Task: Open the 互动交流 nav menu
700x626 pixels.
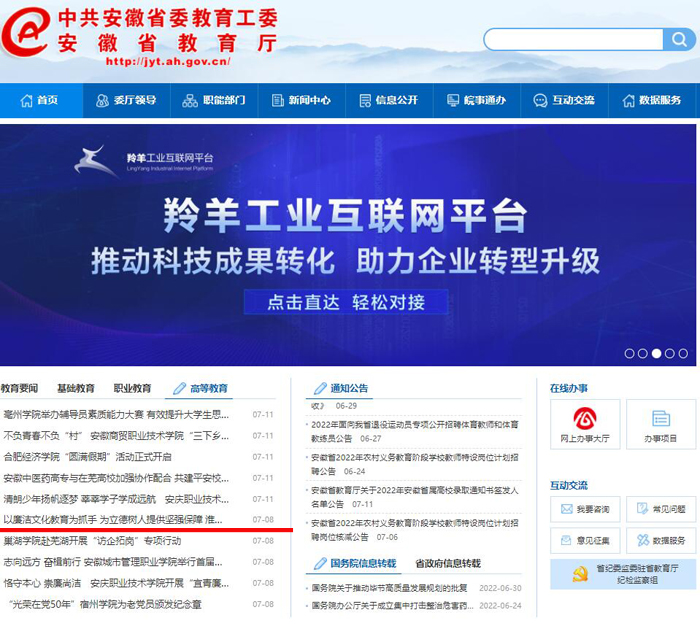Action: click(x=564, y=100)
